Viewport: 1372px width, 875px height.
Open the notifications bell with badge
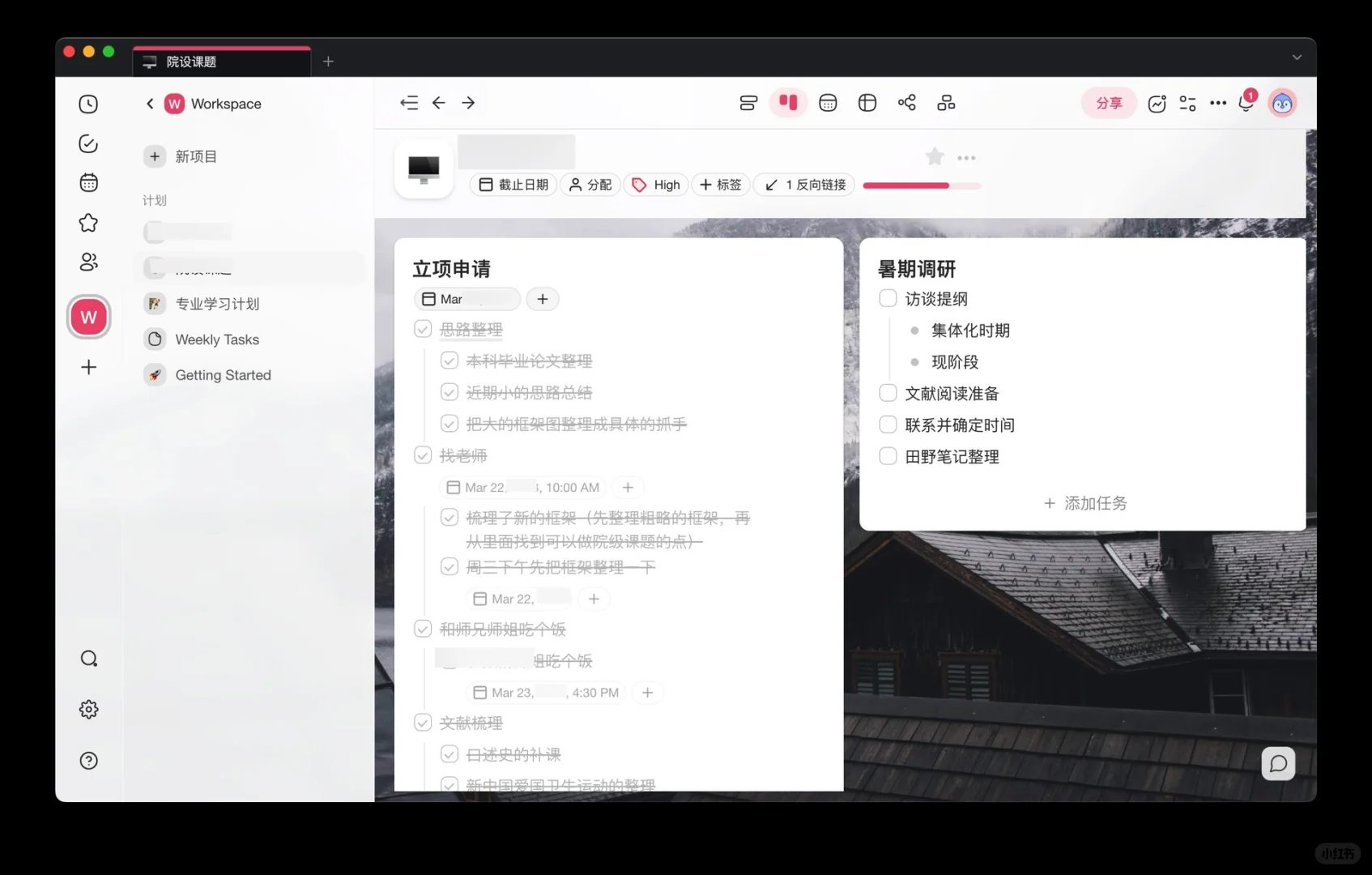(x=1246, y=104)
